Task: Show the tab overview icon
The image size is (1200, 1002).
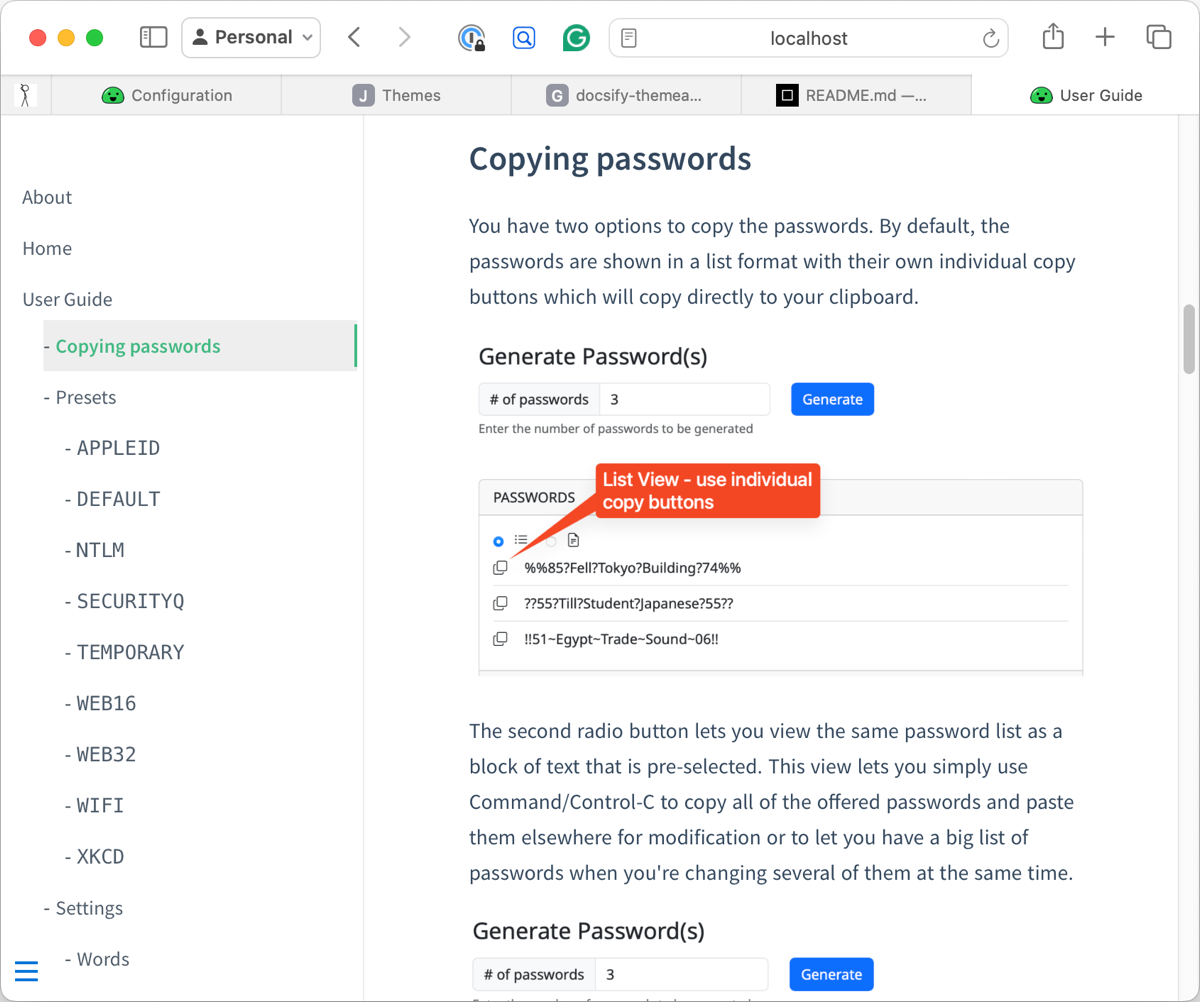Action: 1158,38
